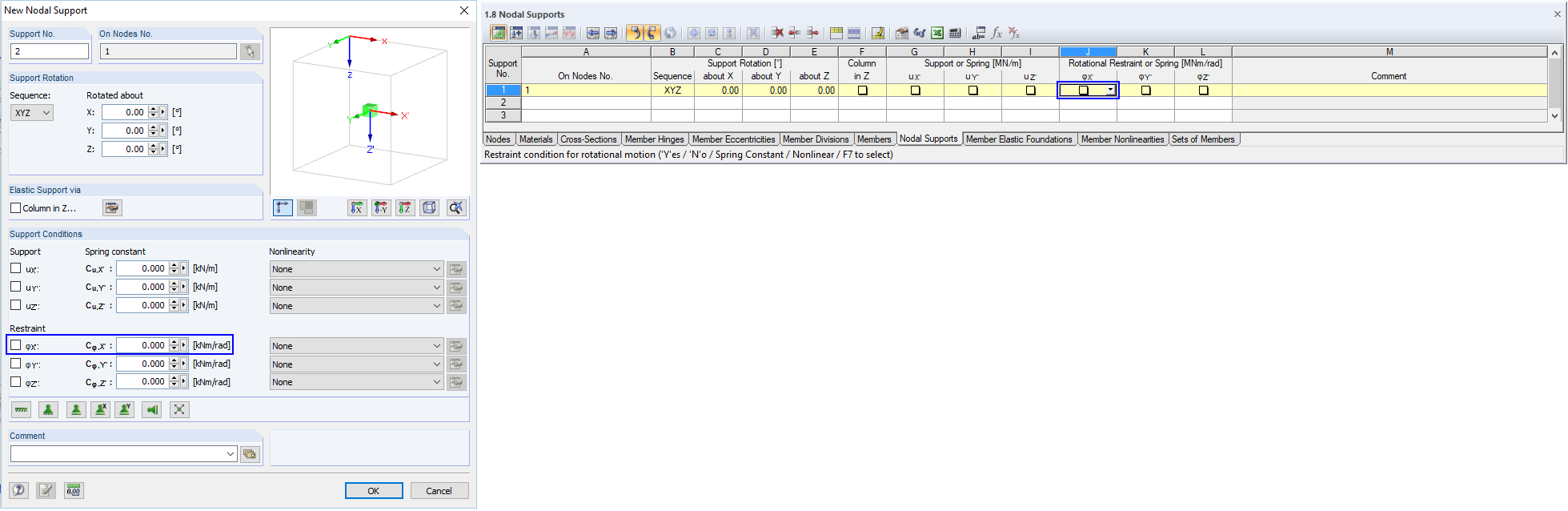Click the fx formula icon in table toolbar
The width and height of the screenshot is (1568, 511).
pos(997,33)
